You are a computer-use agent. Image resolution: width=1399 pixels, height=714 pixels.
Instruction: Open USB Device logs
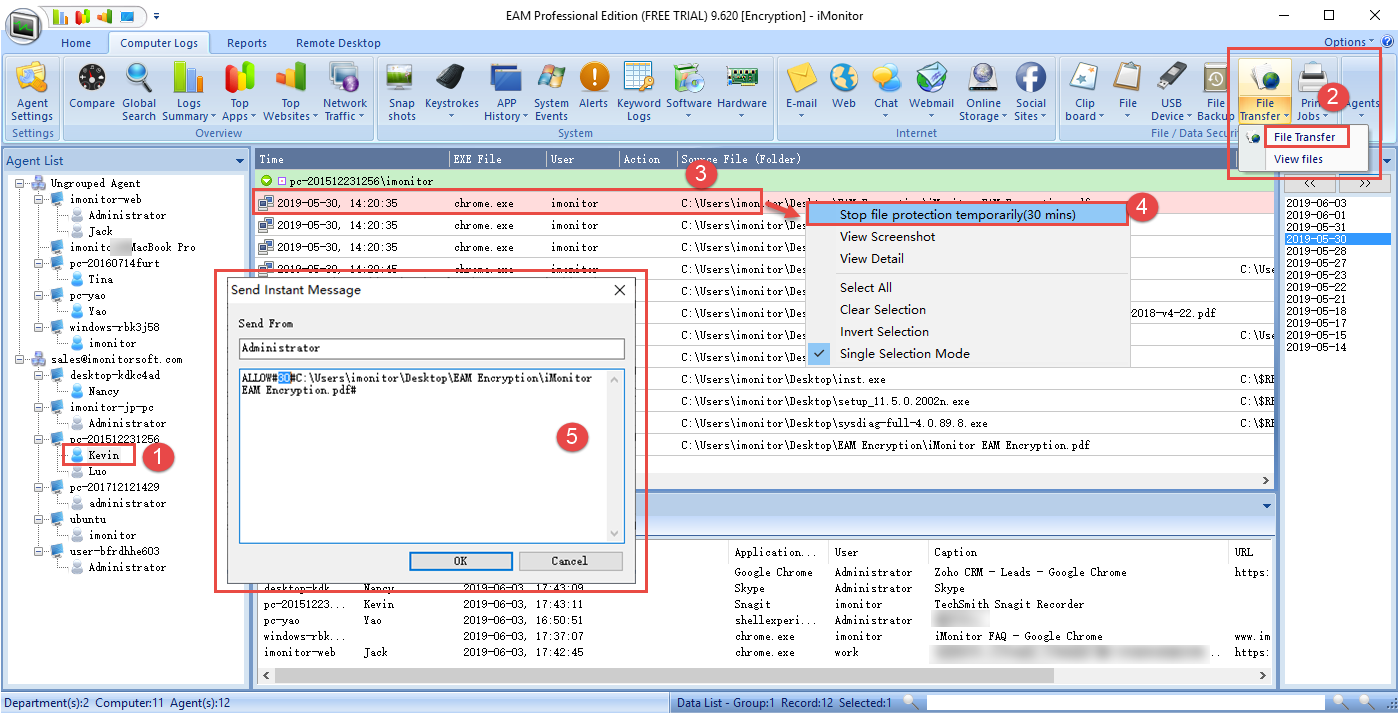pos(1172,91)
